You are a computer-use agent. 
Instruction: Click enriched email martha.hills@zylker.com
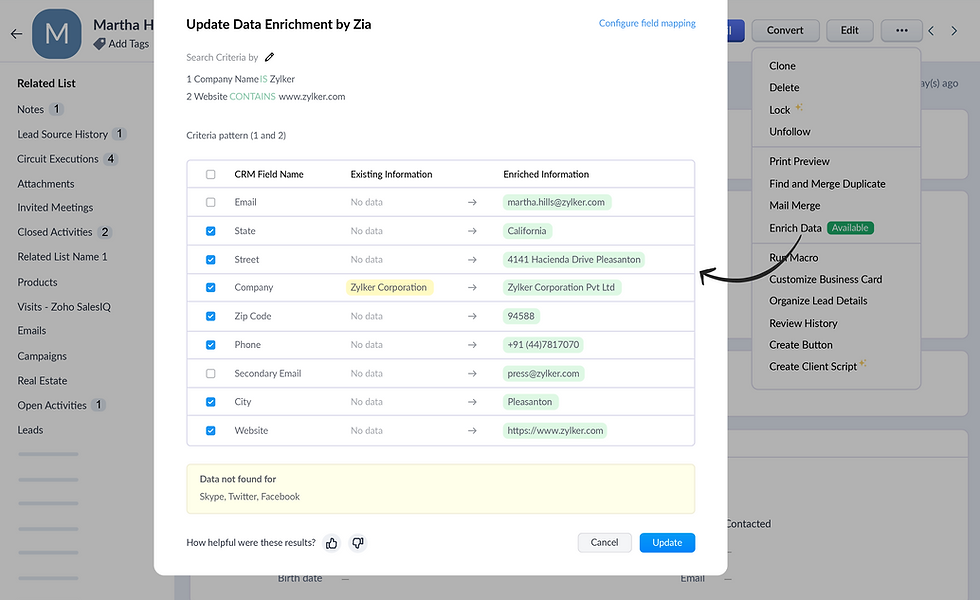(x=556, y=202)
